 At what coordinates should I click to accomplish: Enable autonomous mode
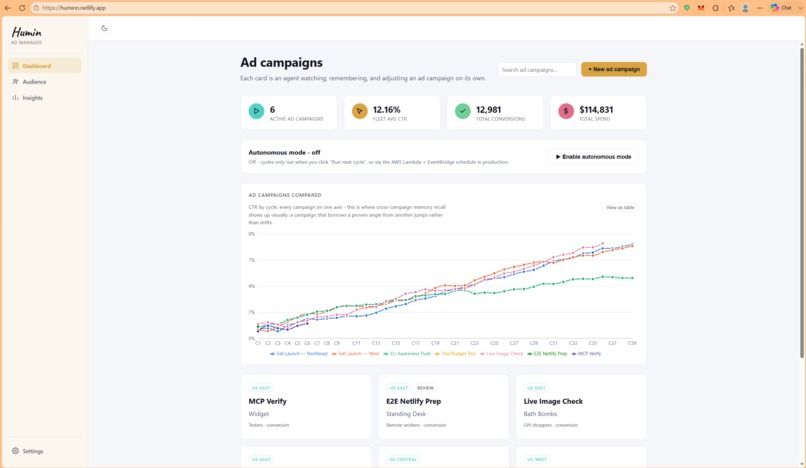pyautogui.click(x=594, y=157)
